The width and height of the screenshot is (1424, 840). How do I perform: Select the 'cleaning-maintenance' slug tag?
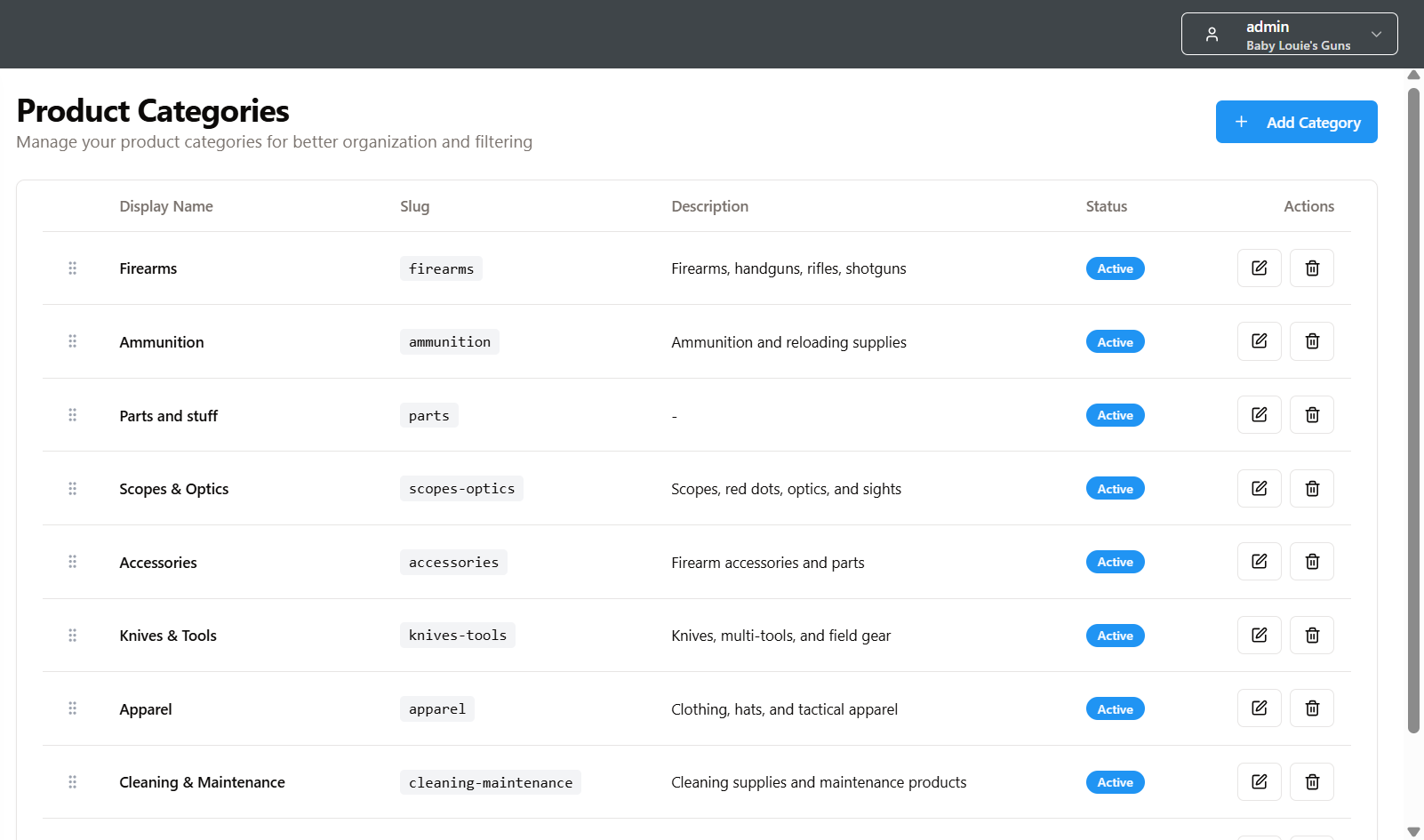click(490, 782)
